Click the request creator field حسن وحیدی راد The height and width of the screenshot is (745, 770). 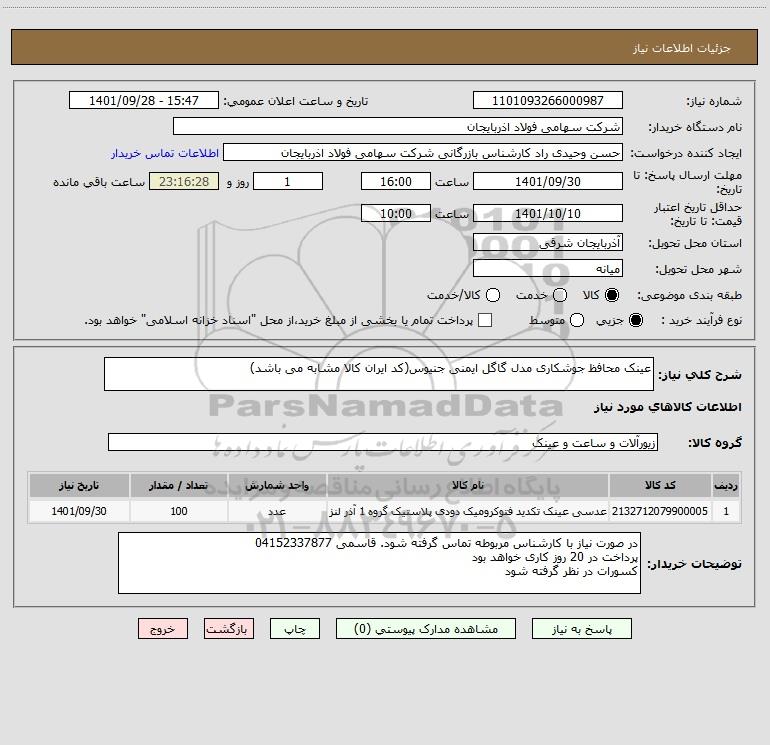point(423,153)
